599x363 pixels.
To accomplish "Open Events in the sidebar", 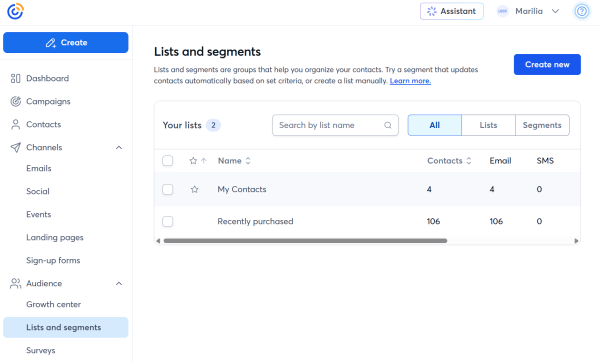I will click(x=39, y=214).
